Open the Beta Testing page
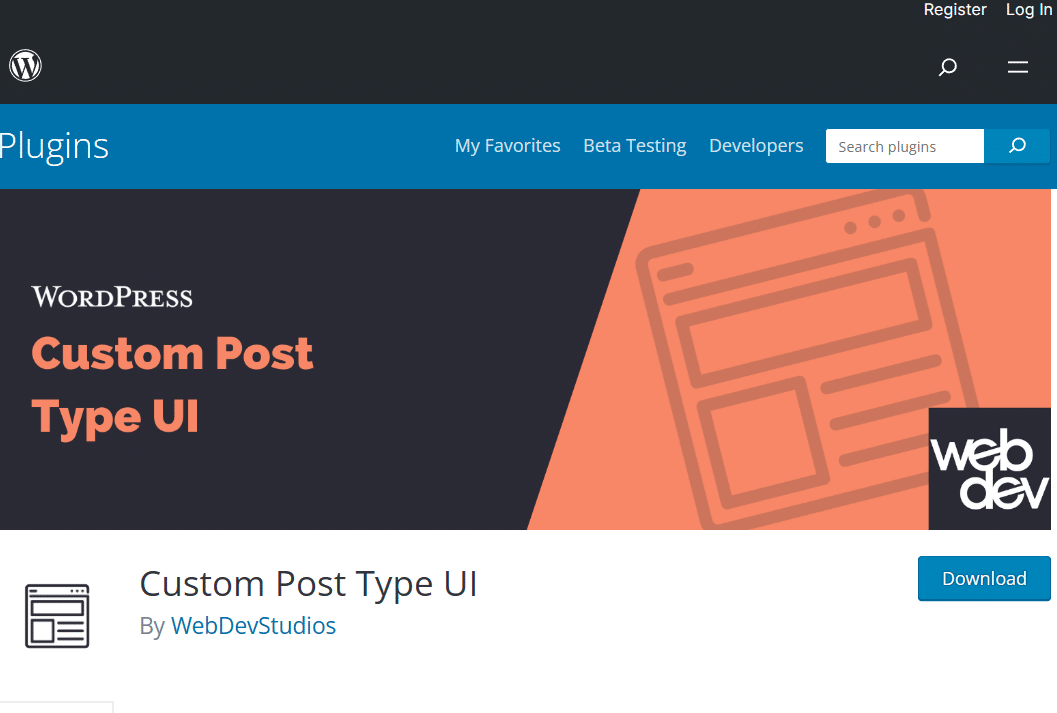1057x713 pixels. pyautogui.click(x=634, y=146)
